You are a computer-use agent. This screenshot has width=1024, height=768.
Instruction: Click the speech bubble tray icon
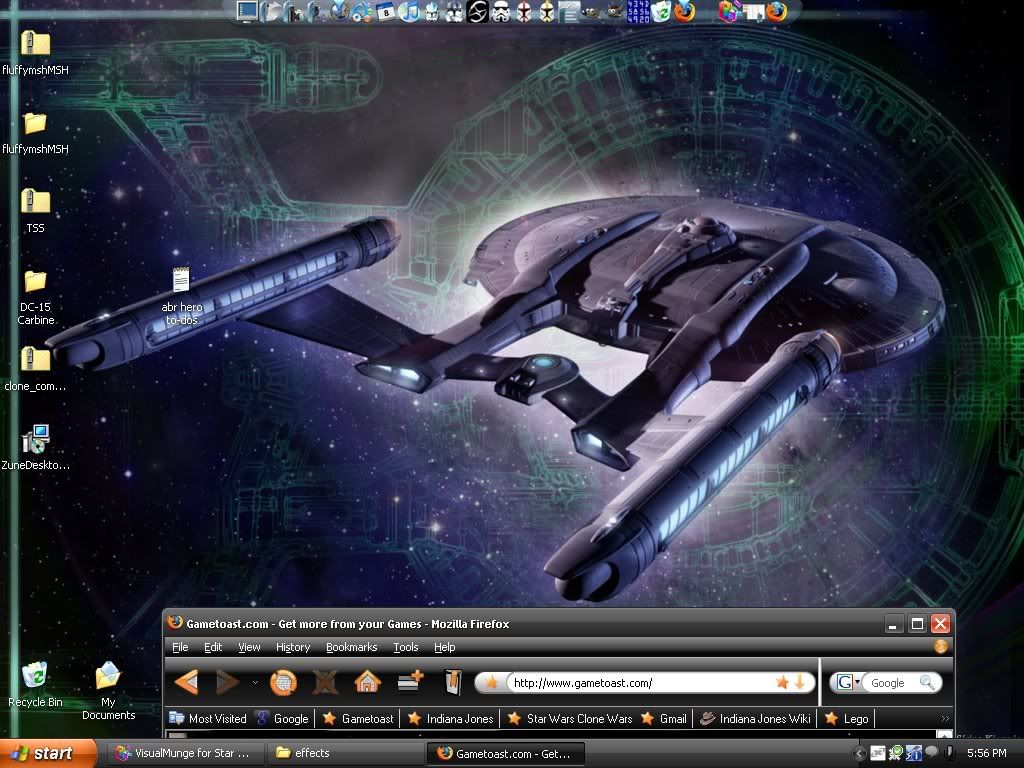pyautogui.click(x=931, y=753)
